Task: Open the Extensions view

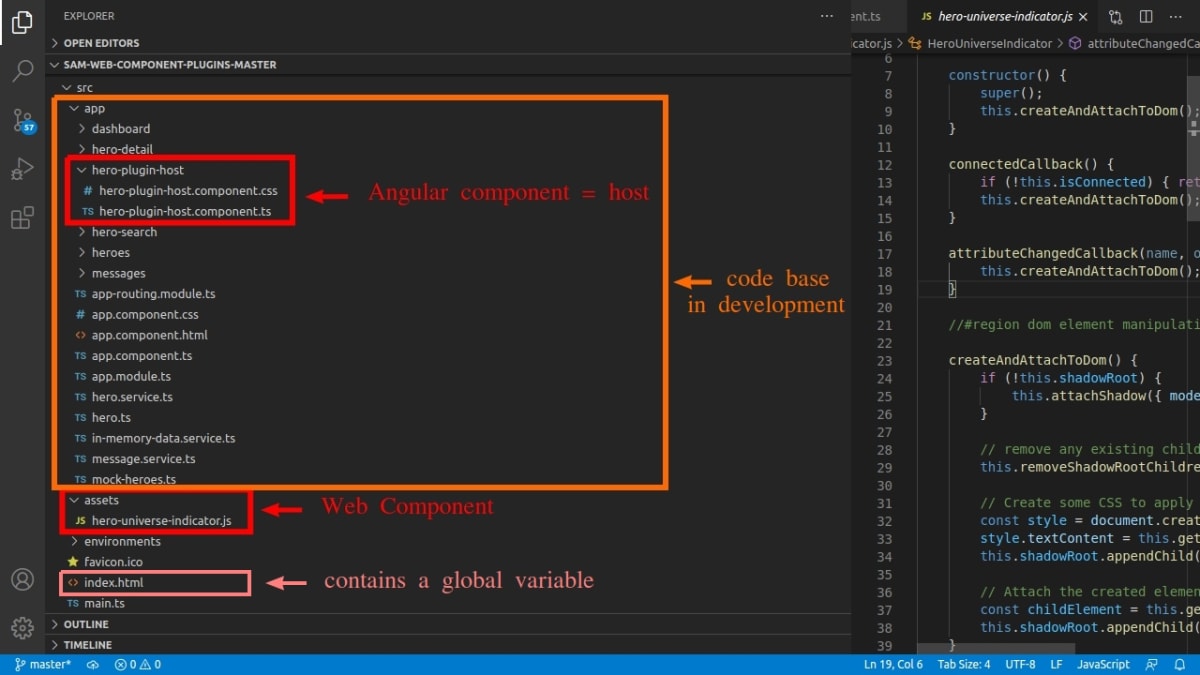Action: click(x=22, y=218)
